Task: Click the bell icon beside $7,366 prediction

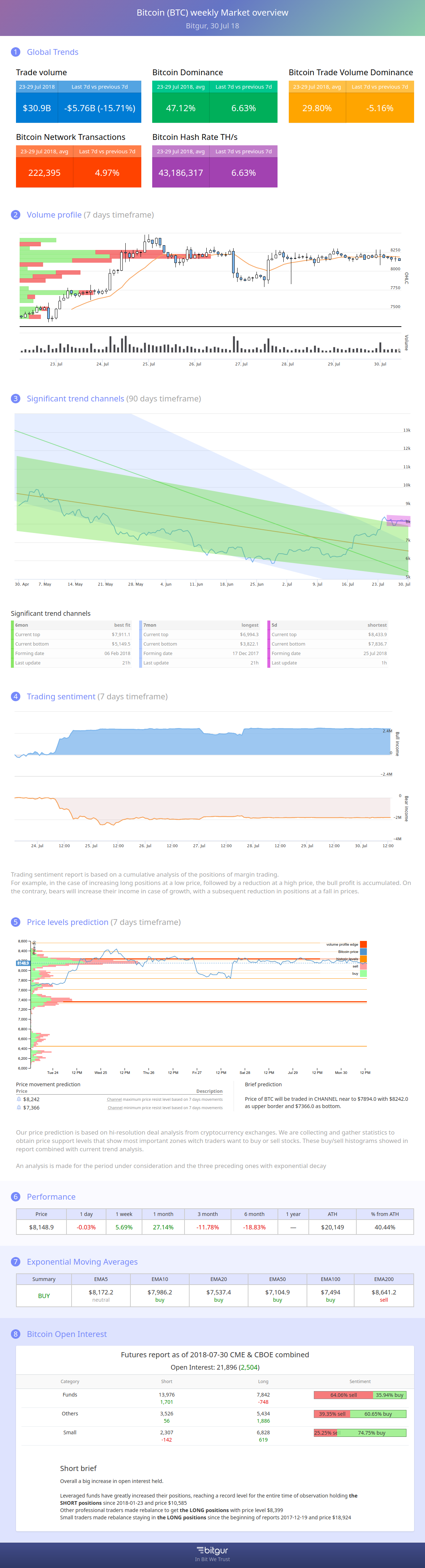Action: [19, 1107]
